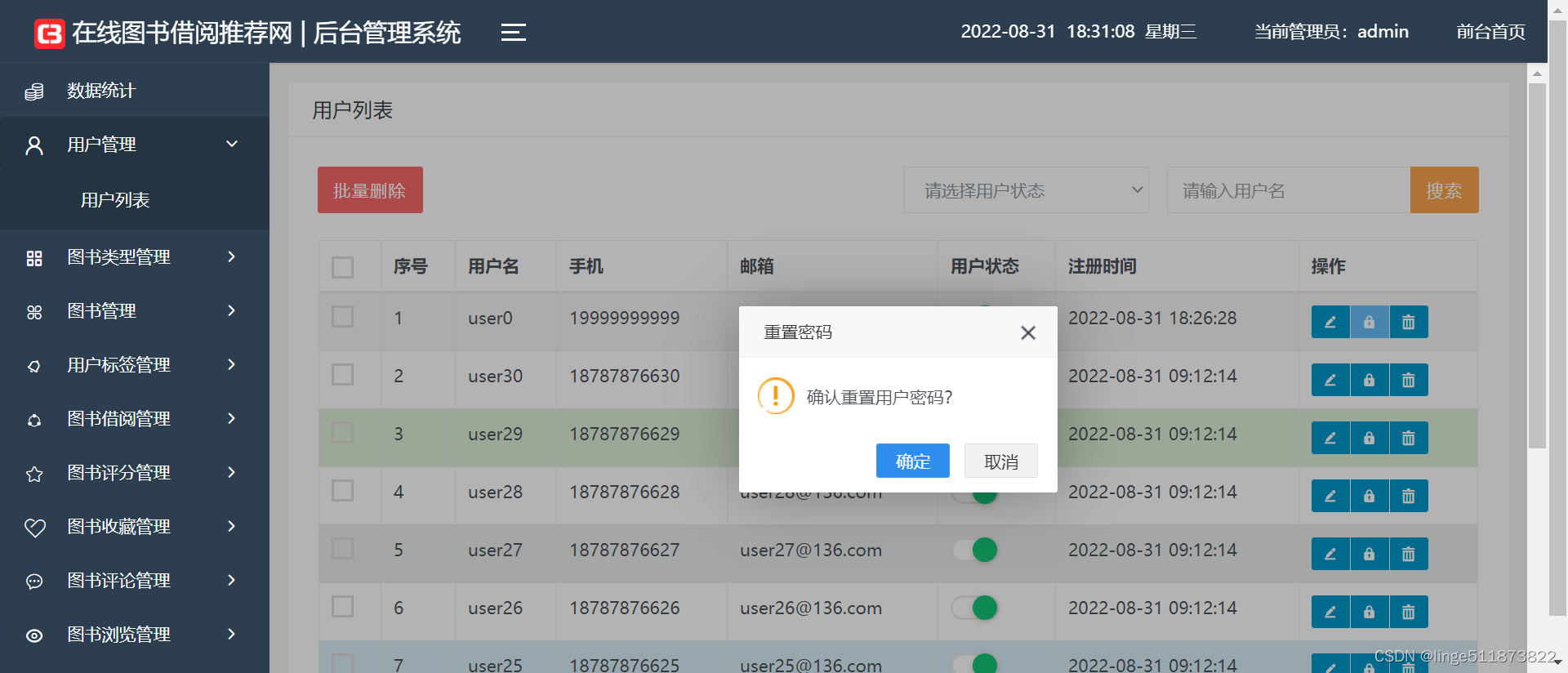
Task: Check the checkbox for user26 row
Action: (343, 607)
